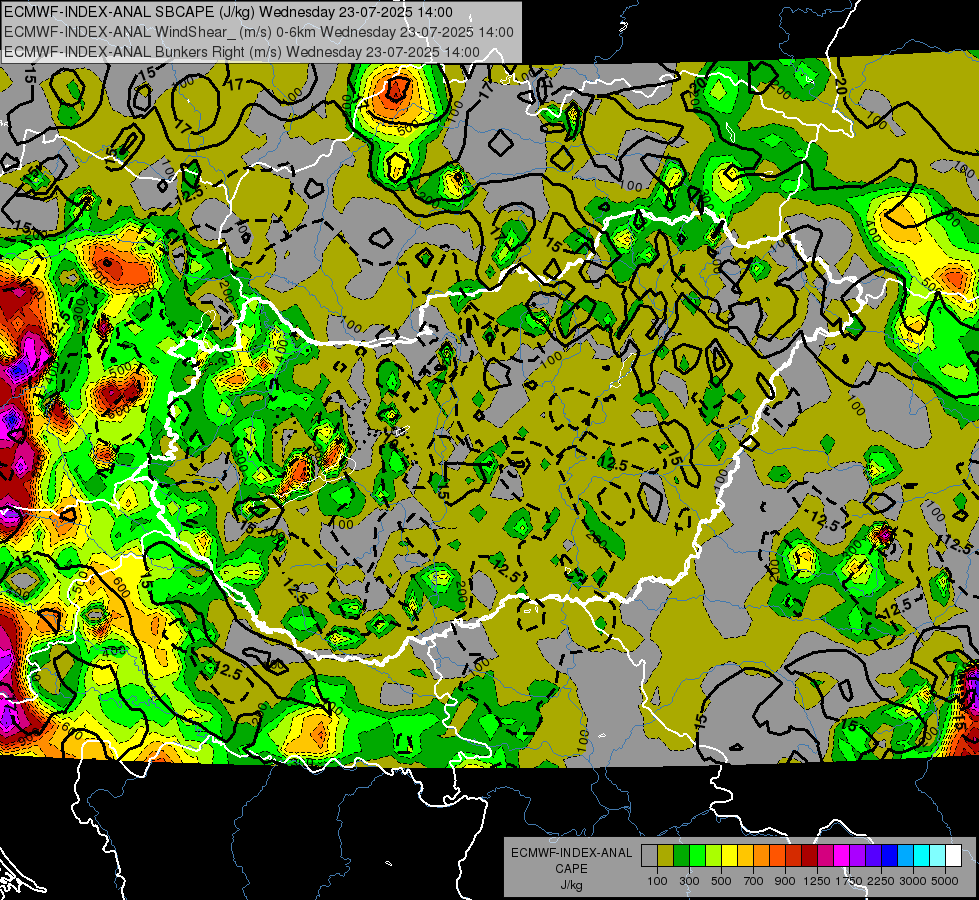Select the bright green legend swatch
The image size is (979, 900).
click(697, 855)
